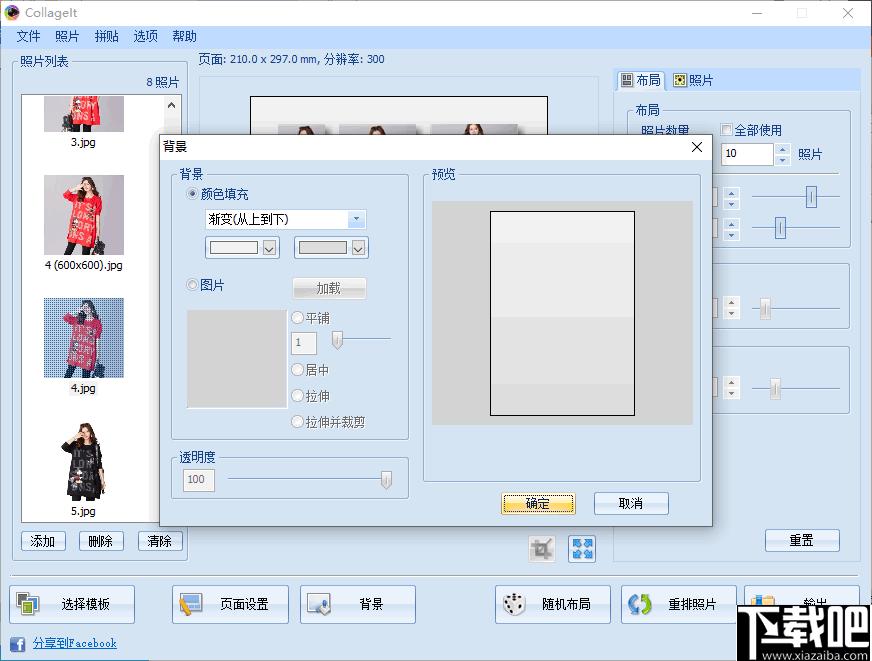Select the 4.jpg thumbnail
Image resolution: width=872 pixels, height=661 pixels.
click(x=83, y=338)
